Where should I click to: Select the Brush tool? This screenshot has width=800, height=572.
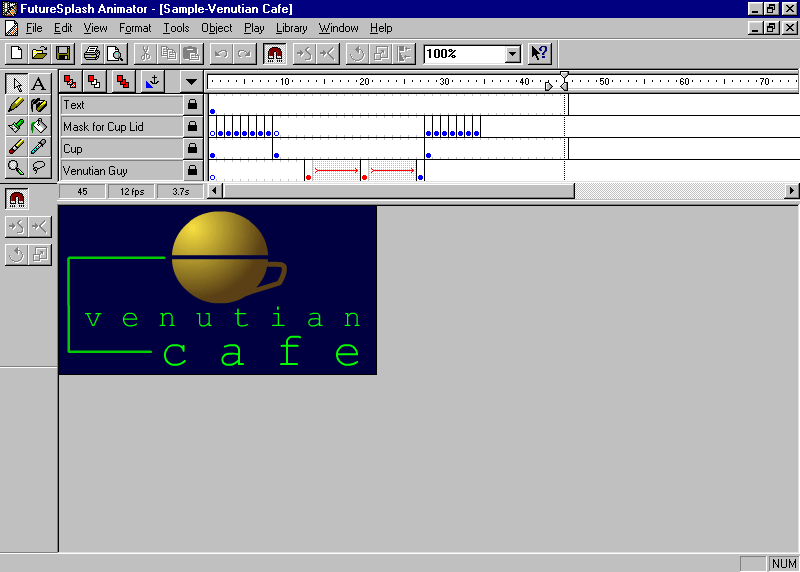(x=17, y=126)
